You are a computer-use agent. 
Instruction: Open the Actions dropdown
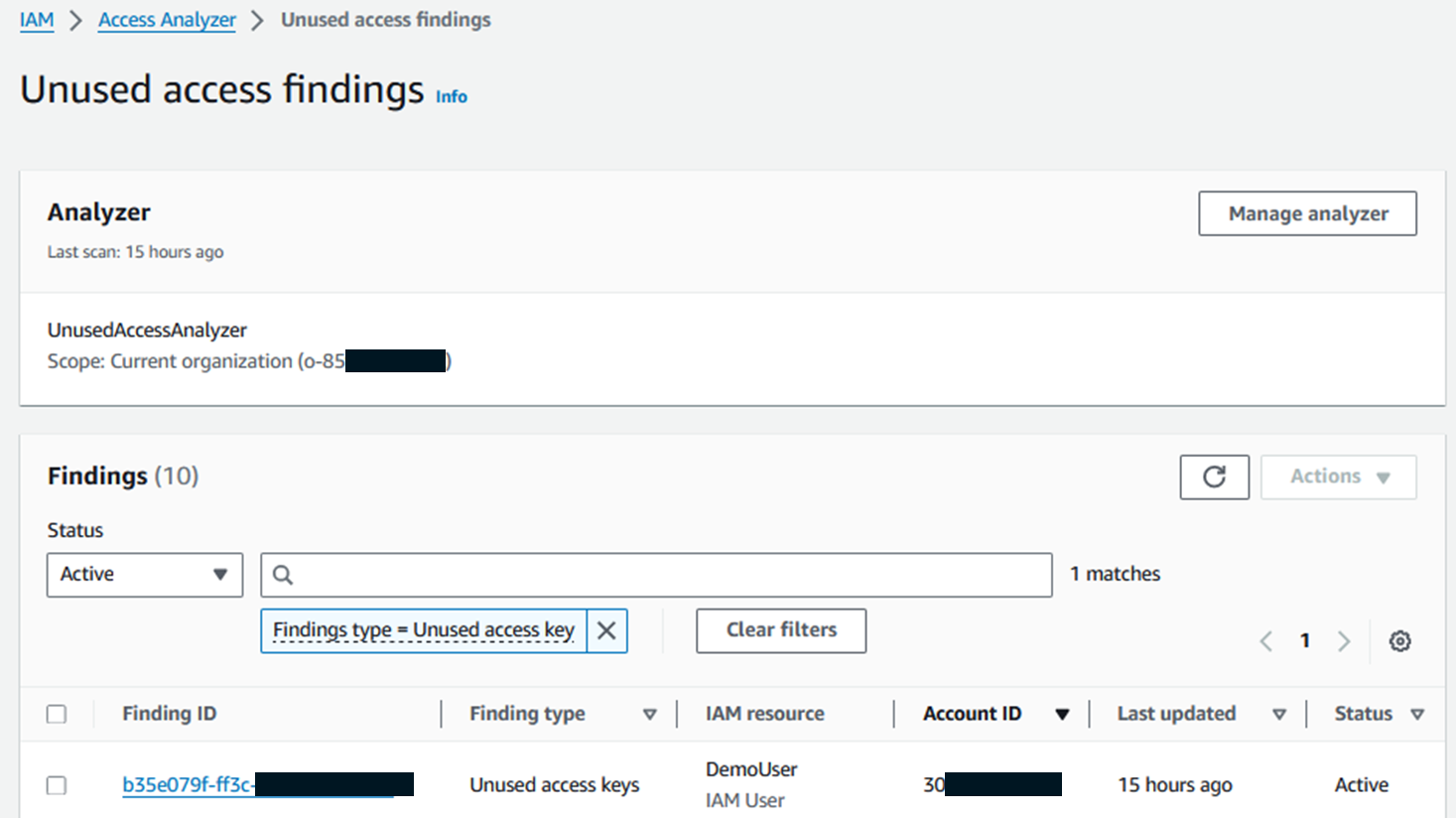[1338, 477]
